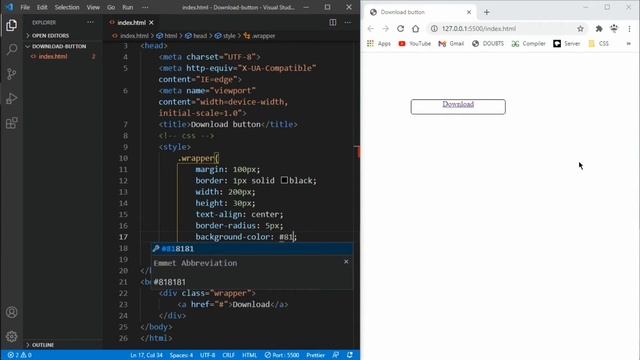
Task: Show more bookmarks overflow chevron
Action: click(629, 44)
